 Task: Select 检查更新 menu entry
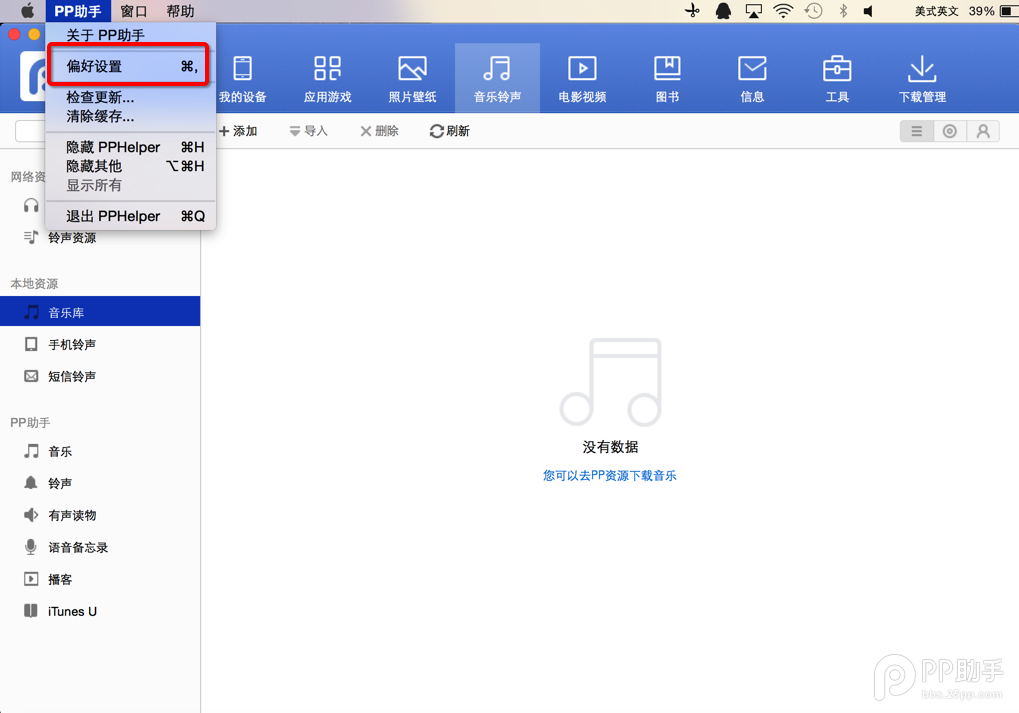[100, 97]
